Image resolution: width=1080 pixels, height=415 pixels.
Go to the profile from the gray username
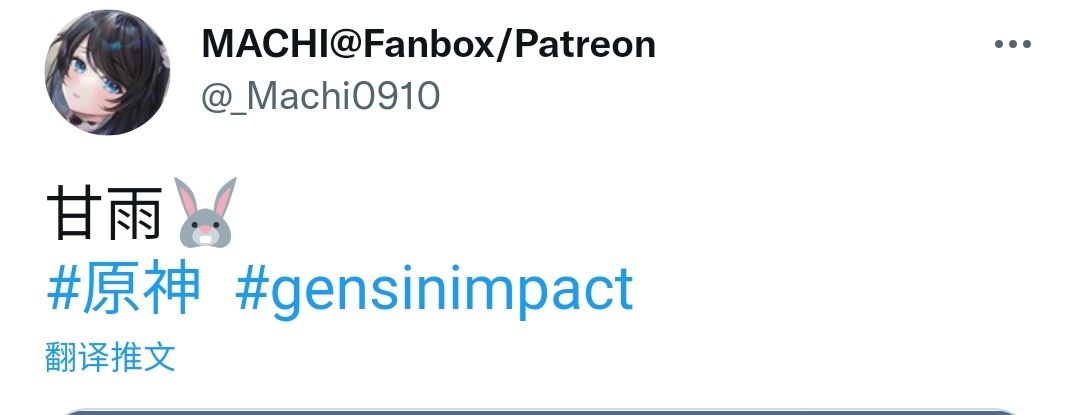click(x=320, y=96)
